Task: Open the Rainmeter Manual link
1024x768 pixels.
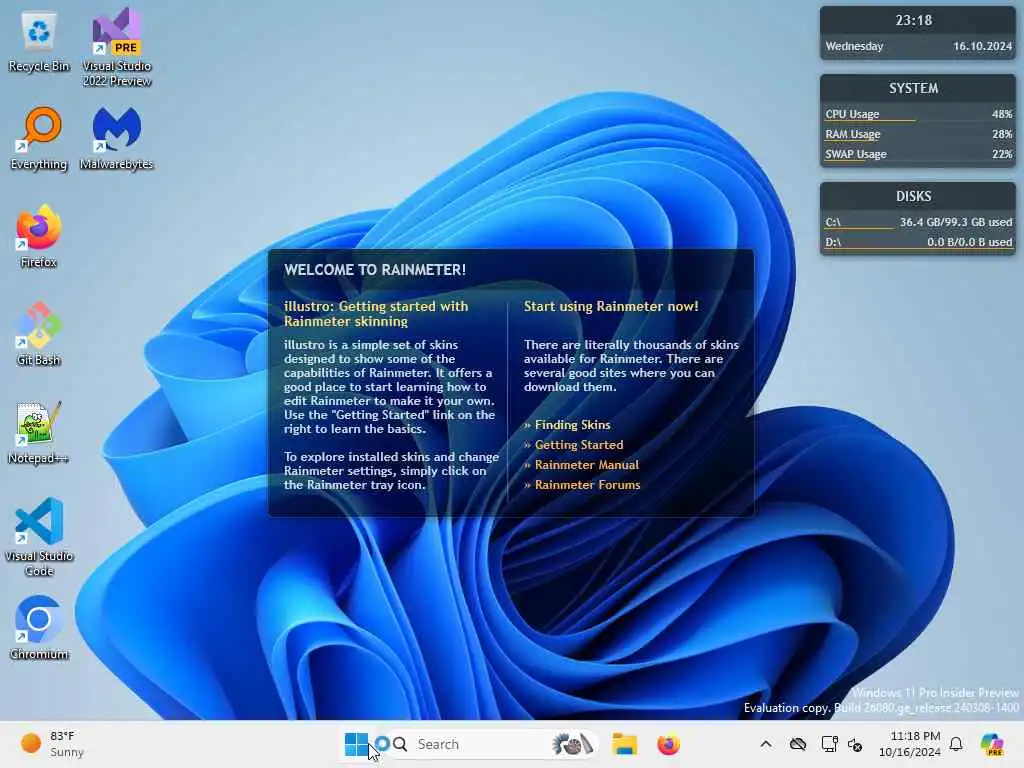Action: coord(587,465)
